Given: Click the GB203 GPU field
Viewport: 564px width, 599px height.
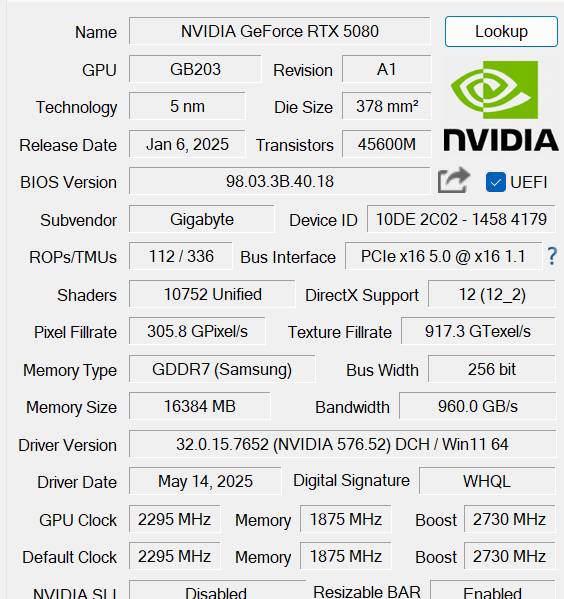Looking at the screenshot, I should point(195,69).
